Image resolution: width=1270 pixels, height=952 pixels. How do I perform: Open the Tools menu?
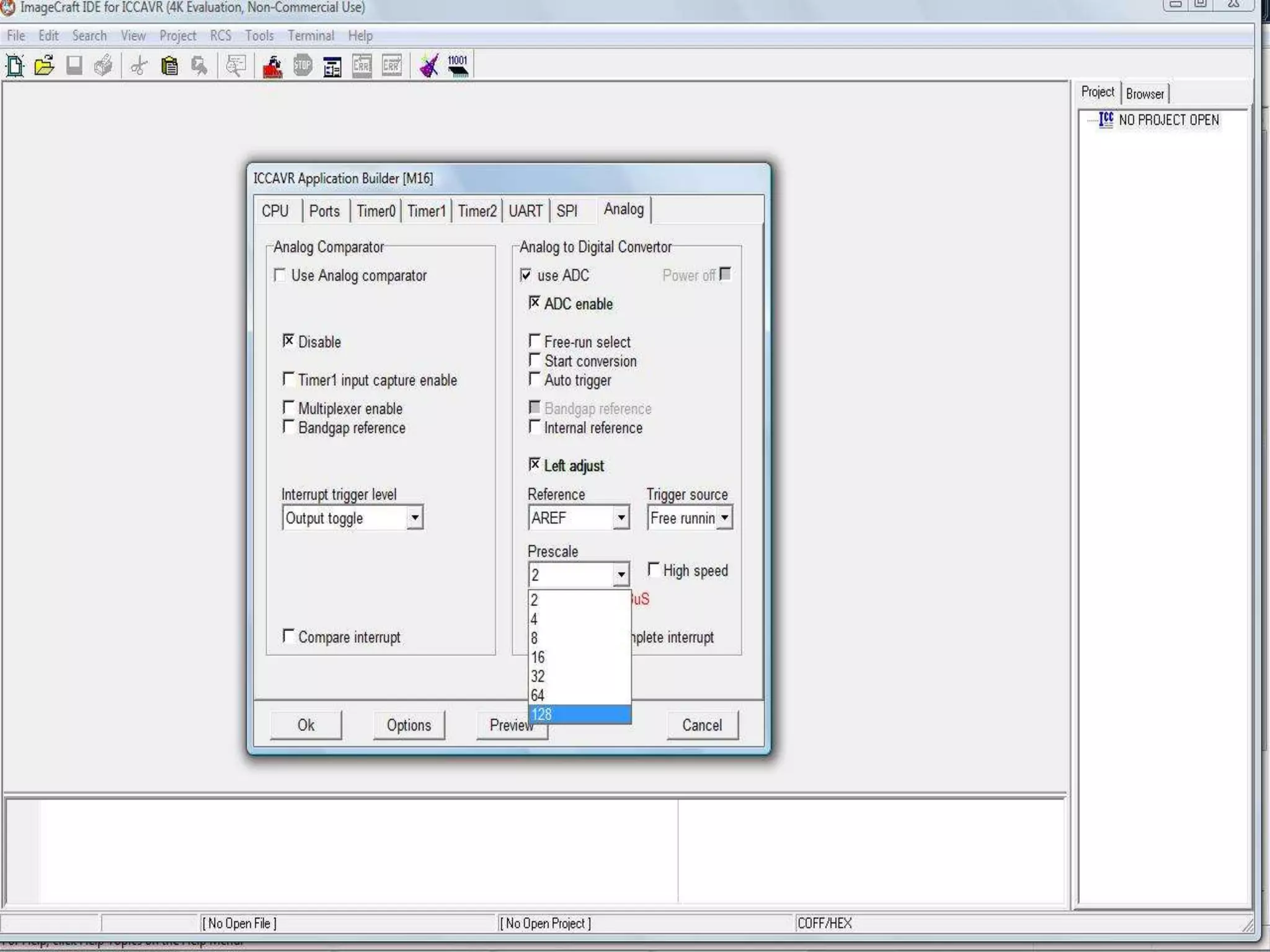259,35
